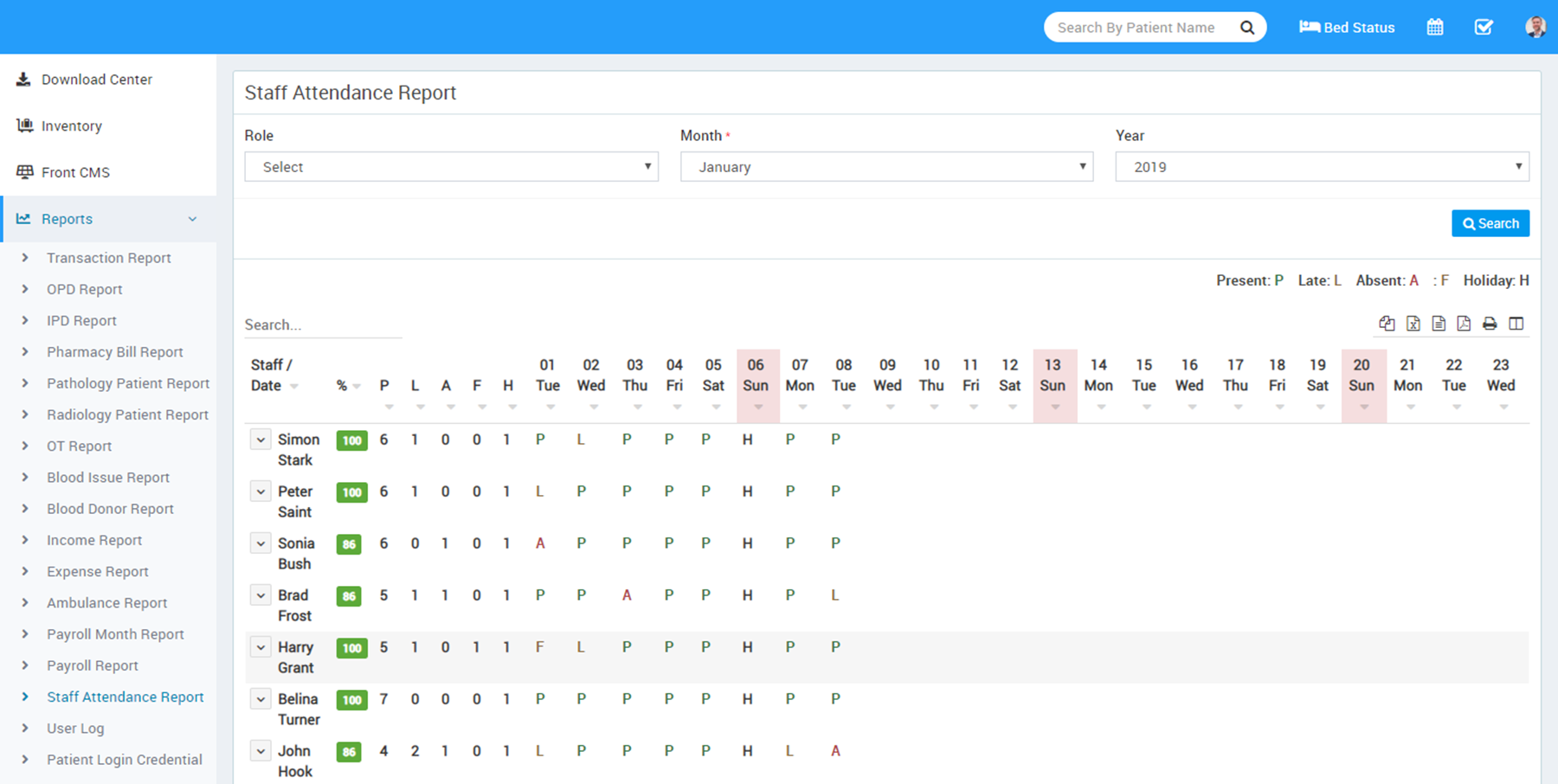Open Bed Status link
The image size is (1558, 784).
click(x=1347, y=28)
